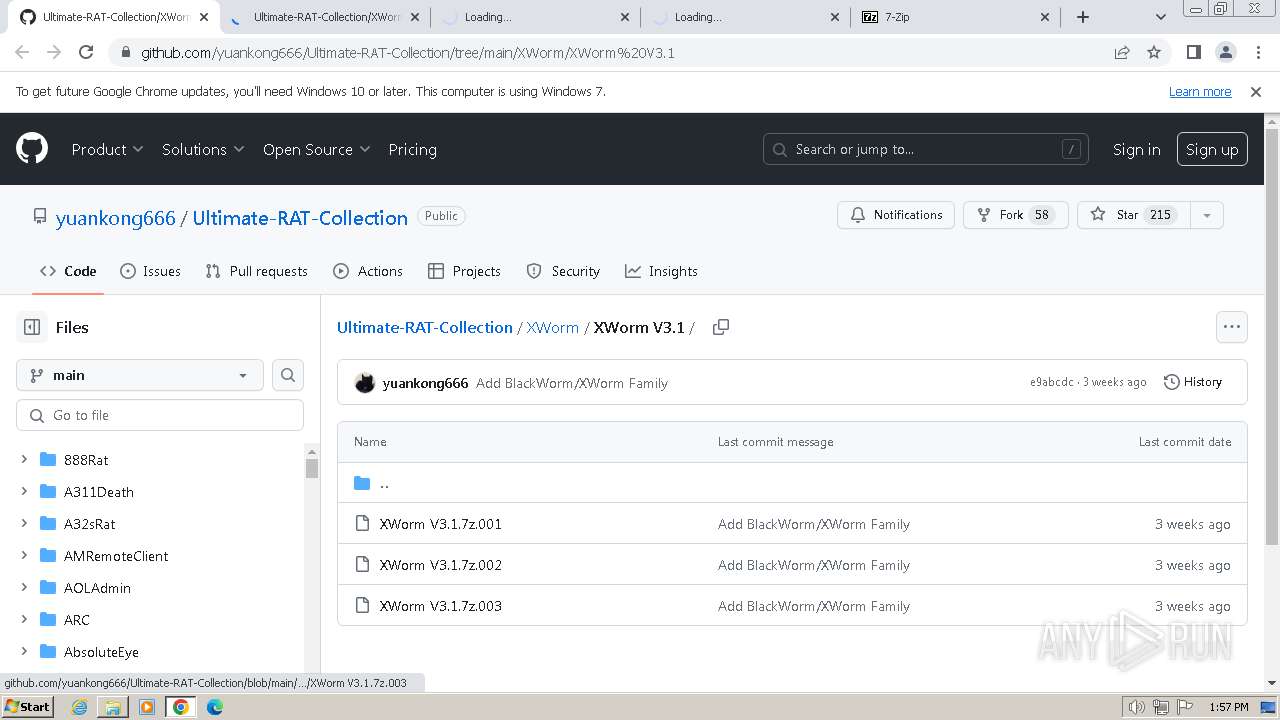Image resolution: width=1280 pixels, height=720 pixels.
Task: Open Internet Explorer from the taskbar
Action: 79,707
